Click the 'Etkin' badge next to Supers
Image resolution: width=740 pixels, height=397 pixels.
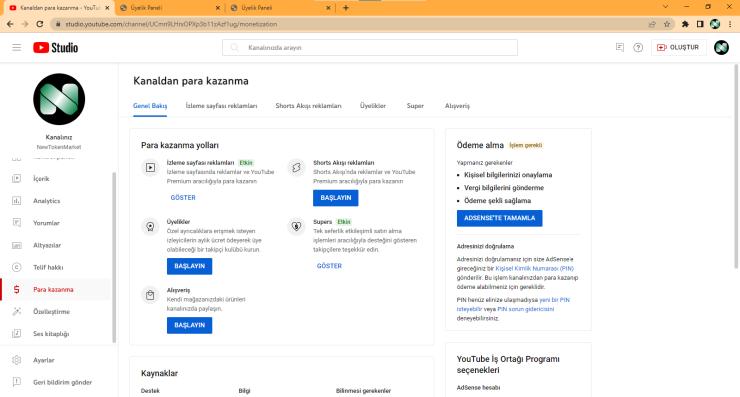coord(344,222)
